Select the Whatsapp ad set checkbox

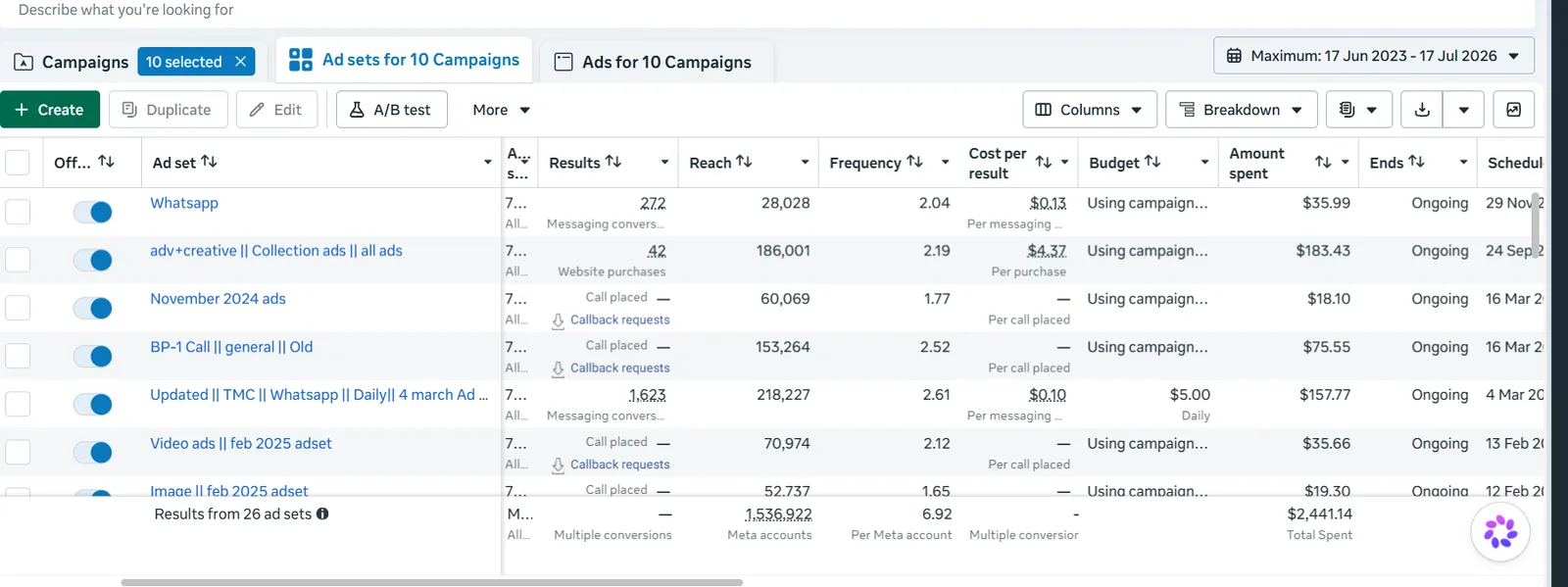[x=18, y=212]
